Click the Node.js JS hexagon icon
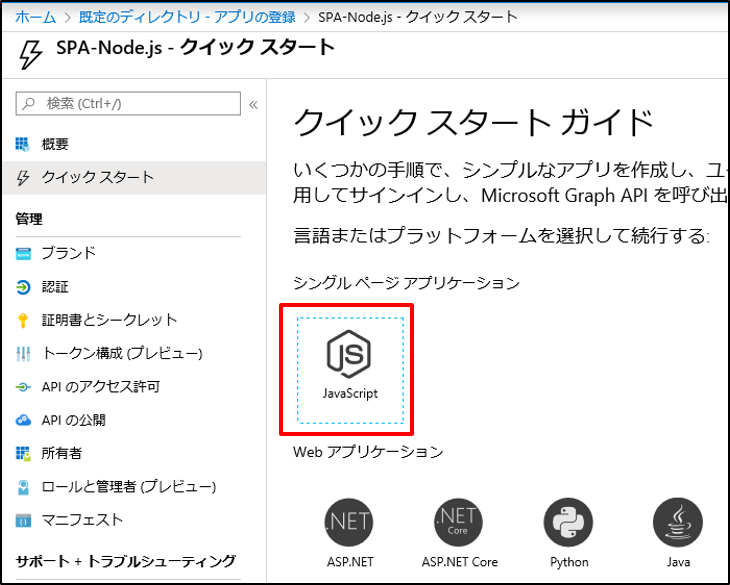Image resolution: width=730 pixels, height=585 pixels. tap(349, 354)
